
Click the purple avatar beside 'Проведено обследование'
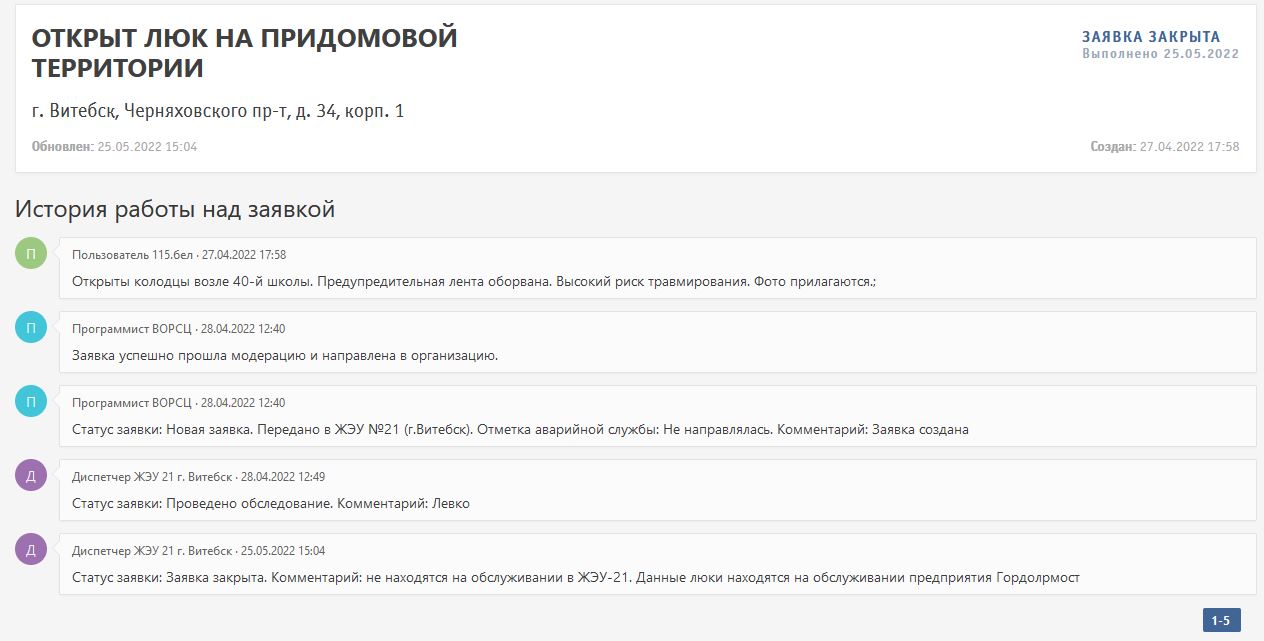coord(31,476)
